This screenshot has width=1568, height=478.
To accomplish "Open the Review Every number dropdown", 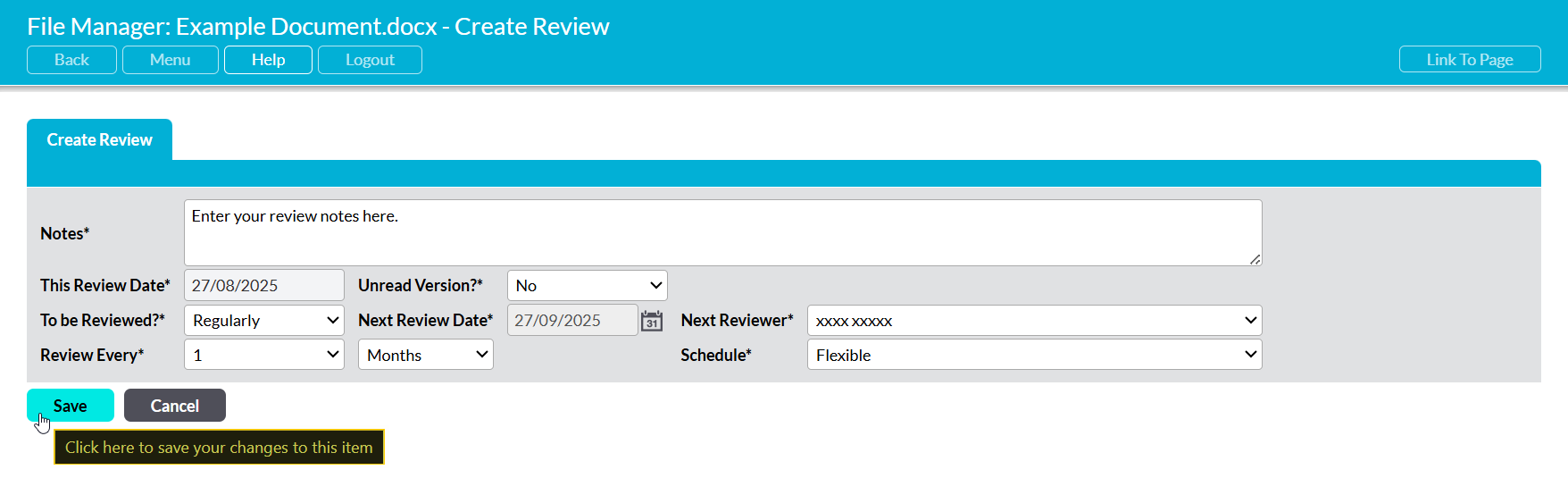I will click(x=263, y=356).
